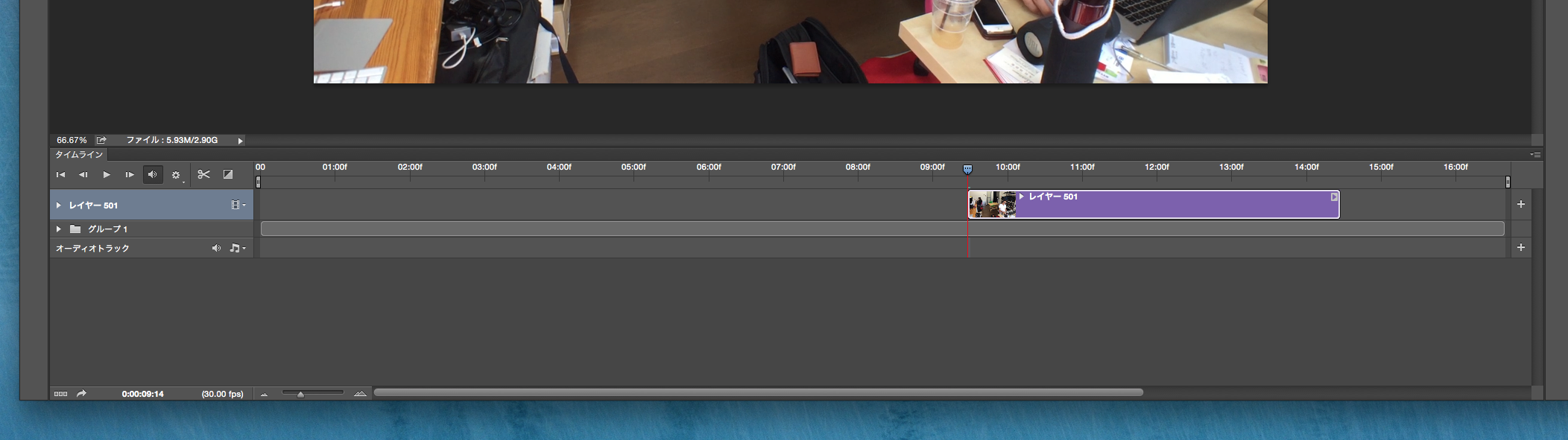Step back to previous frame
This screenshot has height=440, width=1568.
[83, 175]
